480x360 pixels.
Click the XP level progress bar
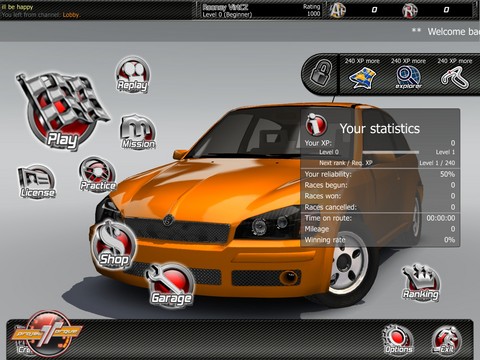click(x=391, y=152)
